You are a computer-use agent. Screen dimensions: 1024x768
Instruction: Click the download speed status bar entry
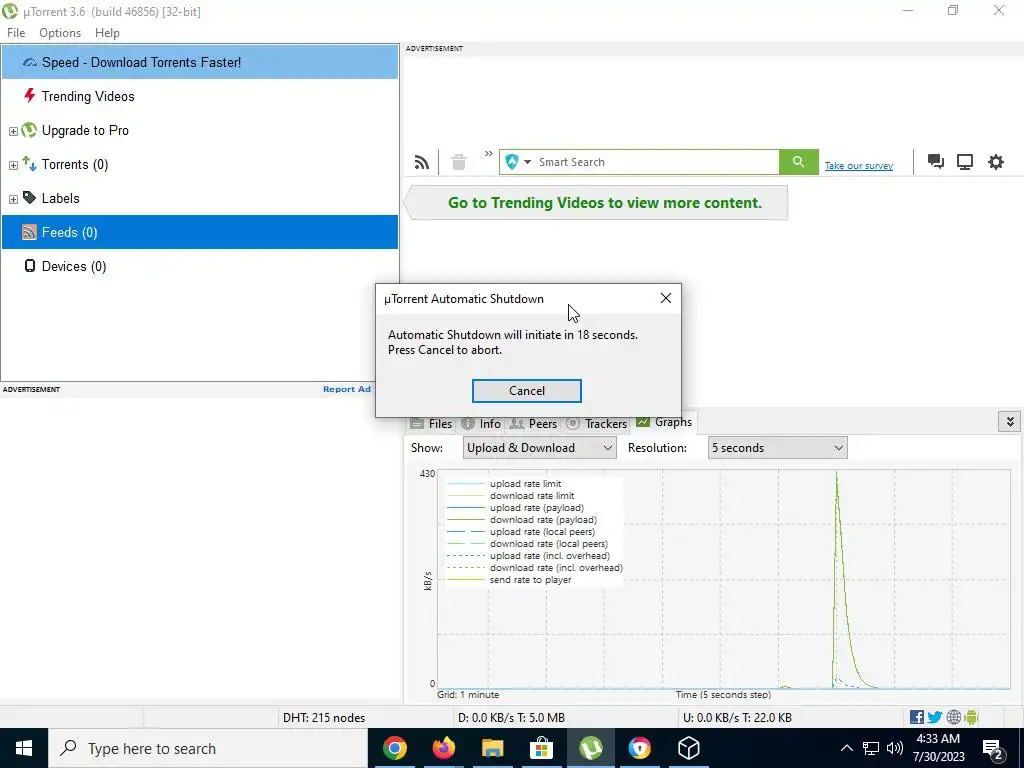coord(511,718)
